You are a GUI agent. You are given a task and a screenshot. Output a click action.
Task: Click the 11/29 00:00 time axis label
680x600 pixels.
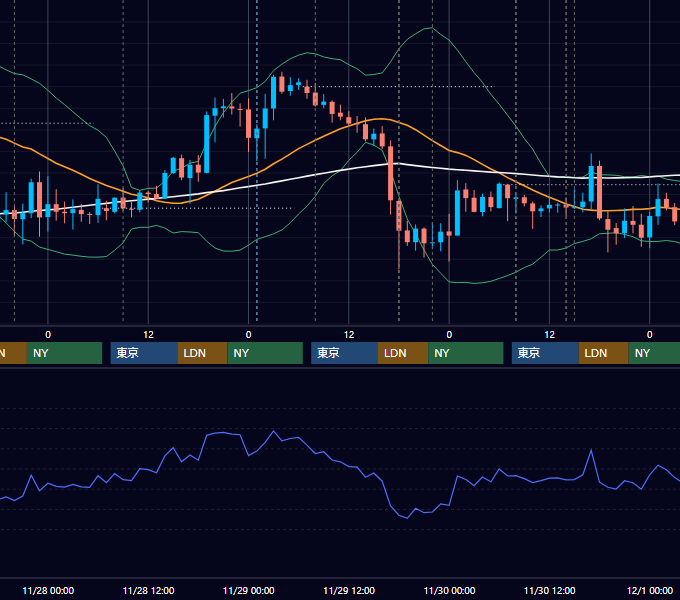[x=248, y=590]
